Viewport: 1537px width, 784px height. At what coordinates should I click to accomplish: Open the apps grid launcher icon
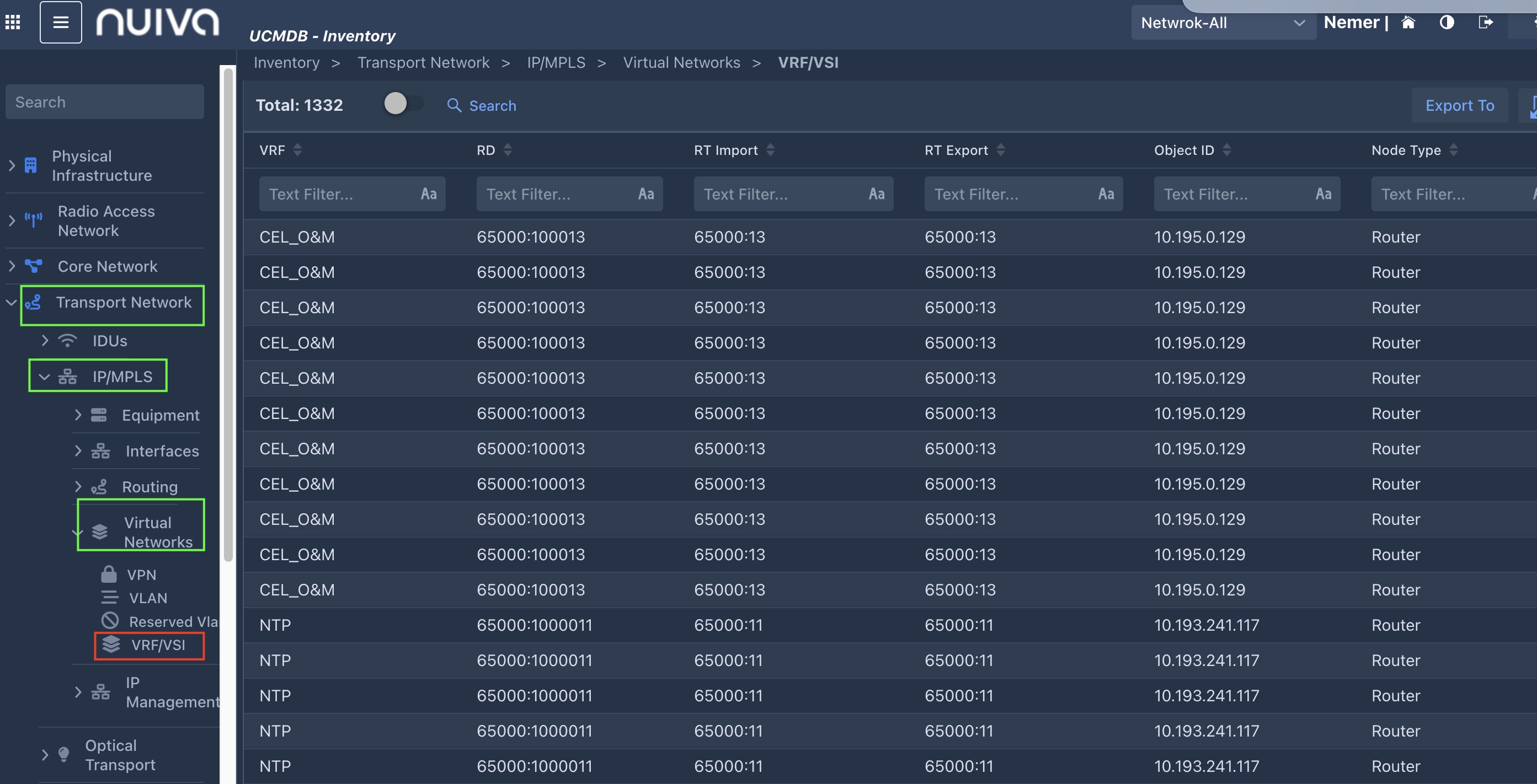pos(13,23)
